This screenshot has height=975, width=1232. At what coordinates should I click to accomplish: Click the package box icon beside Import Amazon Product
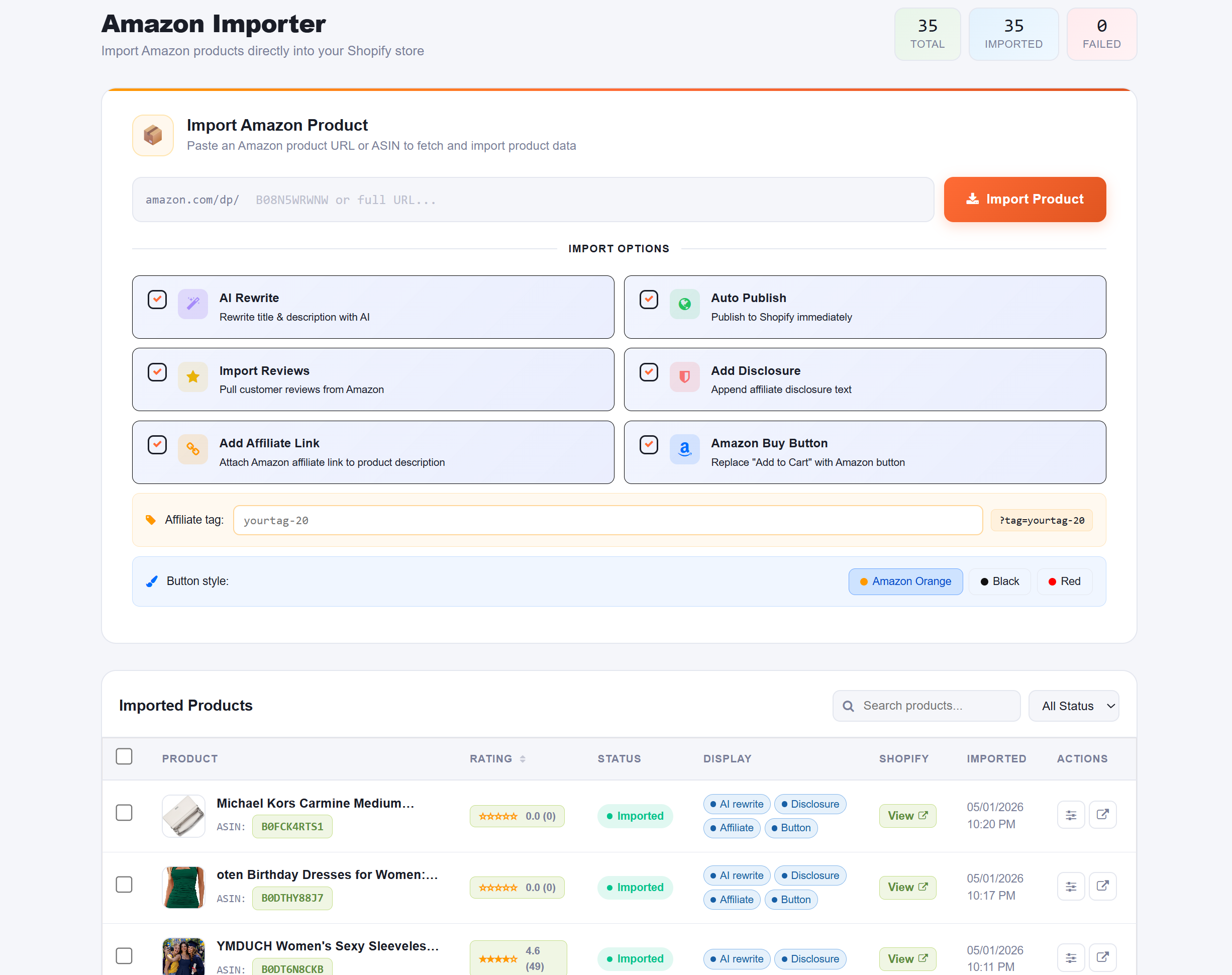(x=153, y=135)
